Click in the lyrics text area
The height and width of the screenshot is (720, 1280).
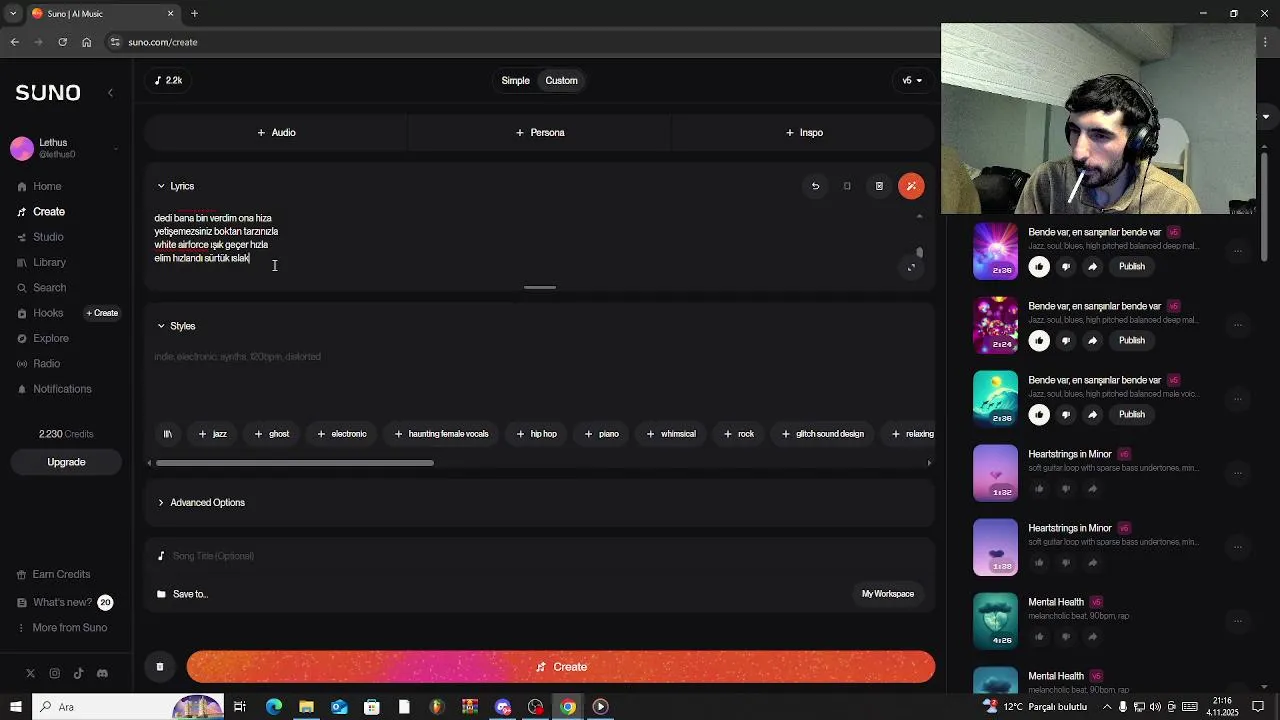click(528, 238)
